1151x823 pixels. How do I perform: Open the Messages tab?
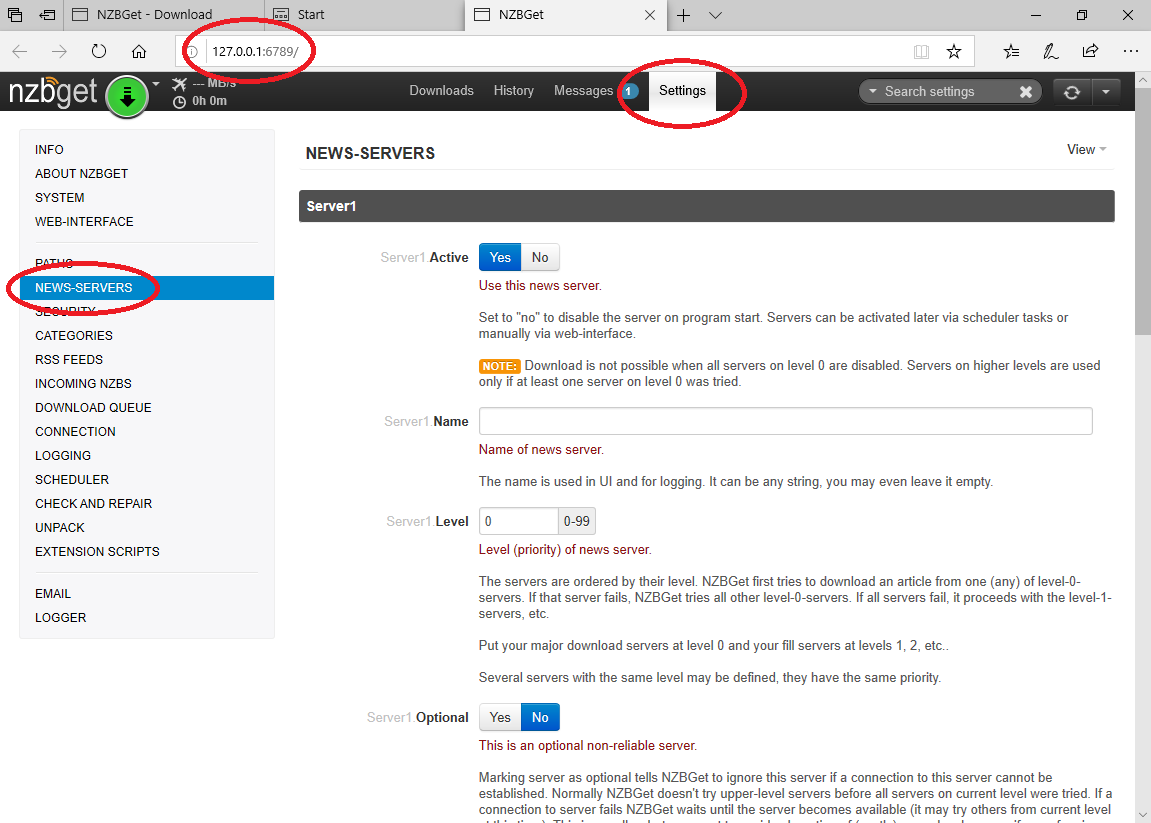coord(583,90)
